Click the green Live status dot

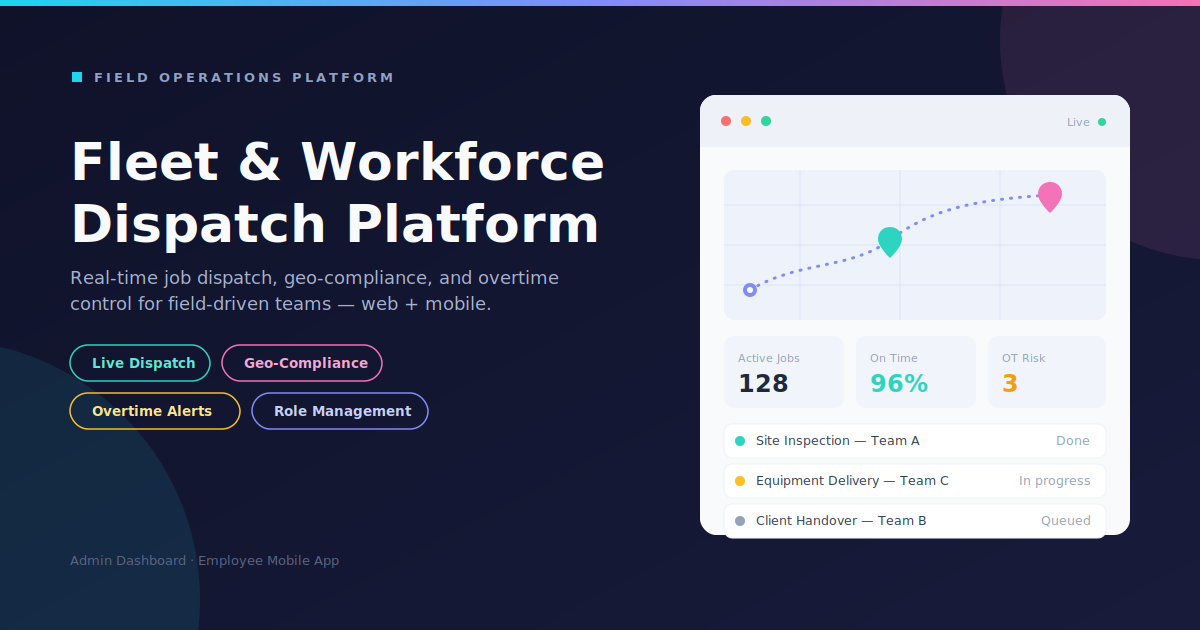point(1102,122)
